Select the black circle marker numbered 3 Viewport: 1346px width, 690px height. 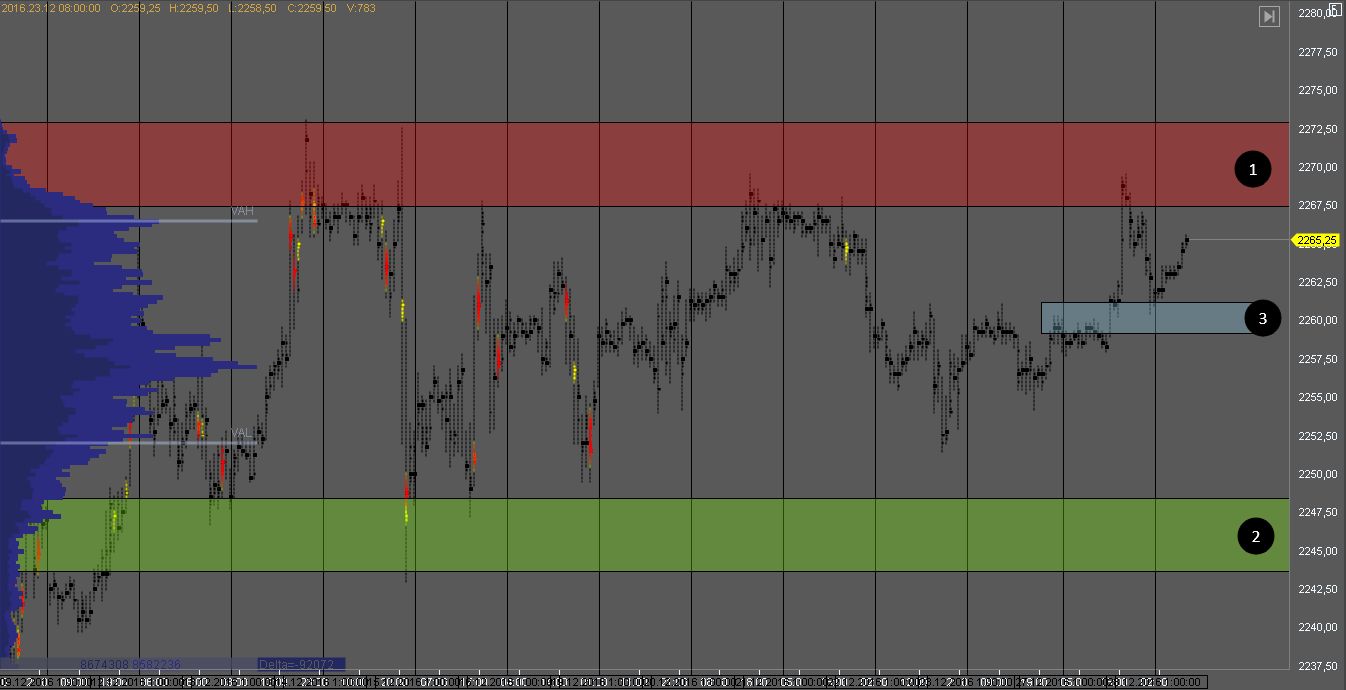(1262, 318)
